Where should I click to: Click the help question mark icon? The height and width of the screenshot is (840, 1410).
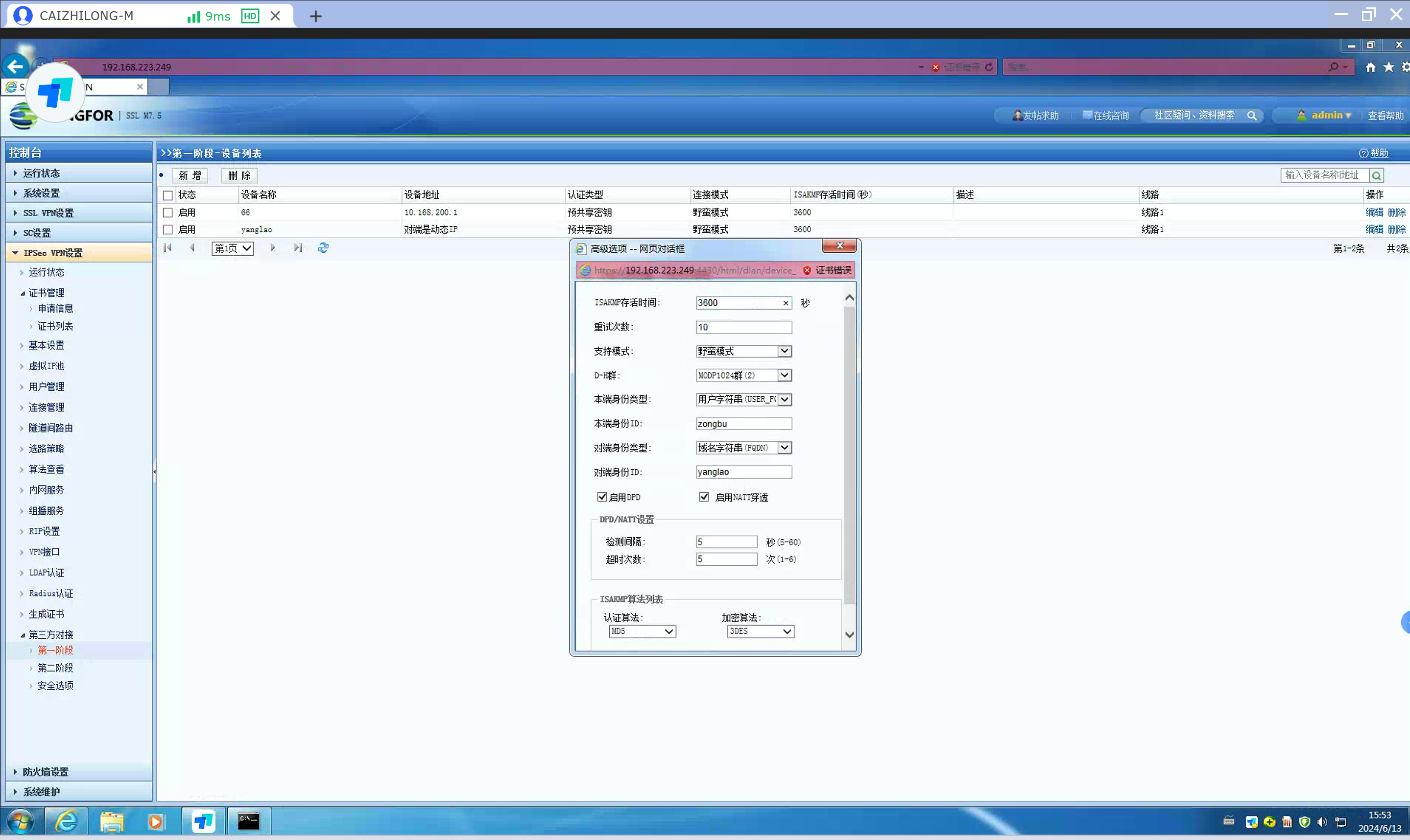click(1363, 153)
